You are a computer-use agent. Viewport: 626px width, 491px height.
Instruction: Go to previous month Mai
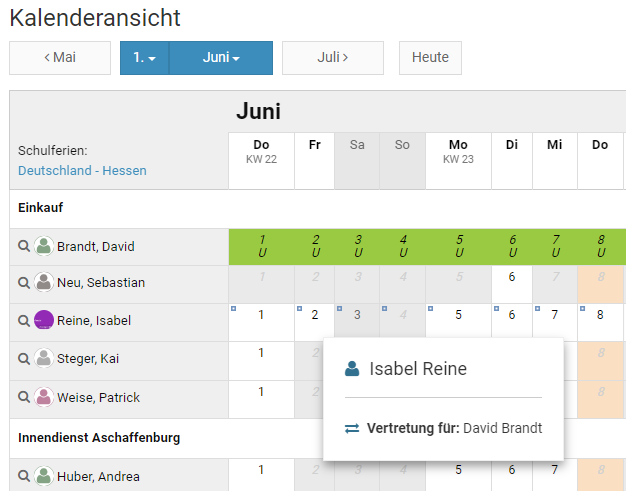[x=60, y=58]
